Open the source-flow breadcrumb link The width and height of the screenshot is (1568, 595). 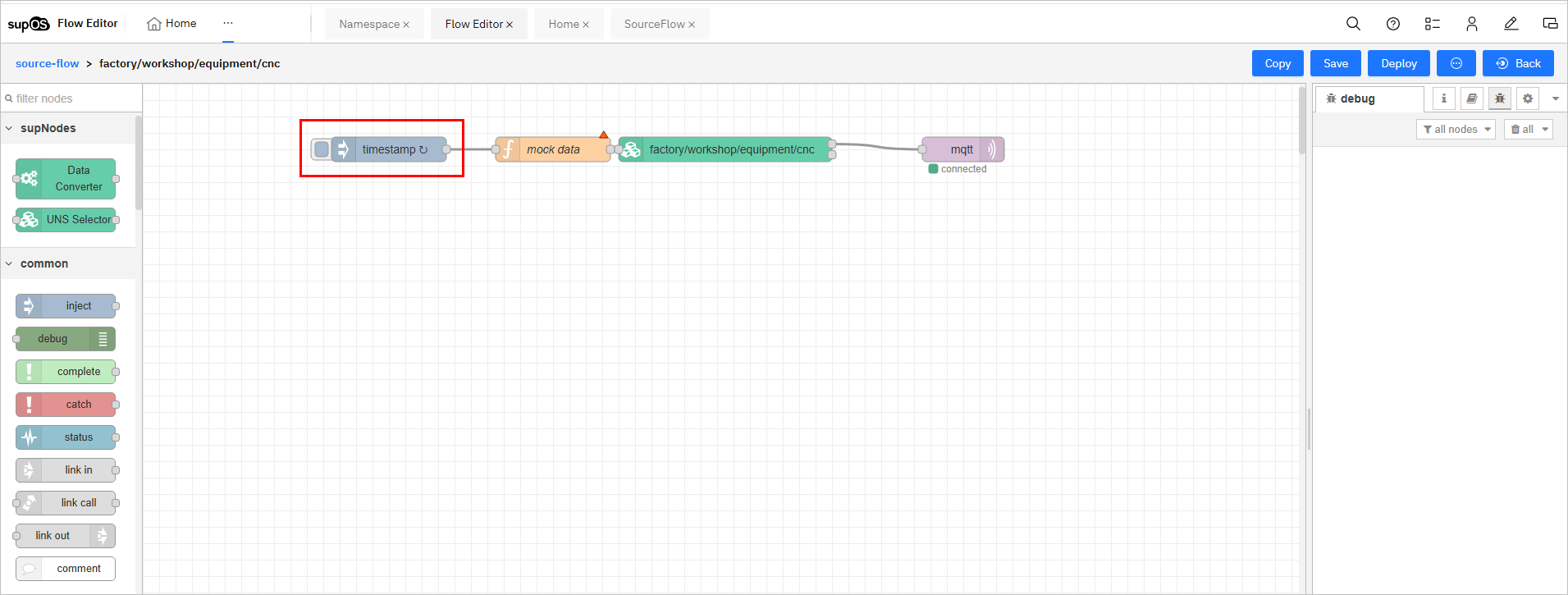coord(48,63)
